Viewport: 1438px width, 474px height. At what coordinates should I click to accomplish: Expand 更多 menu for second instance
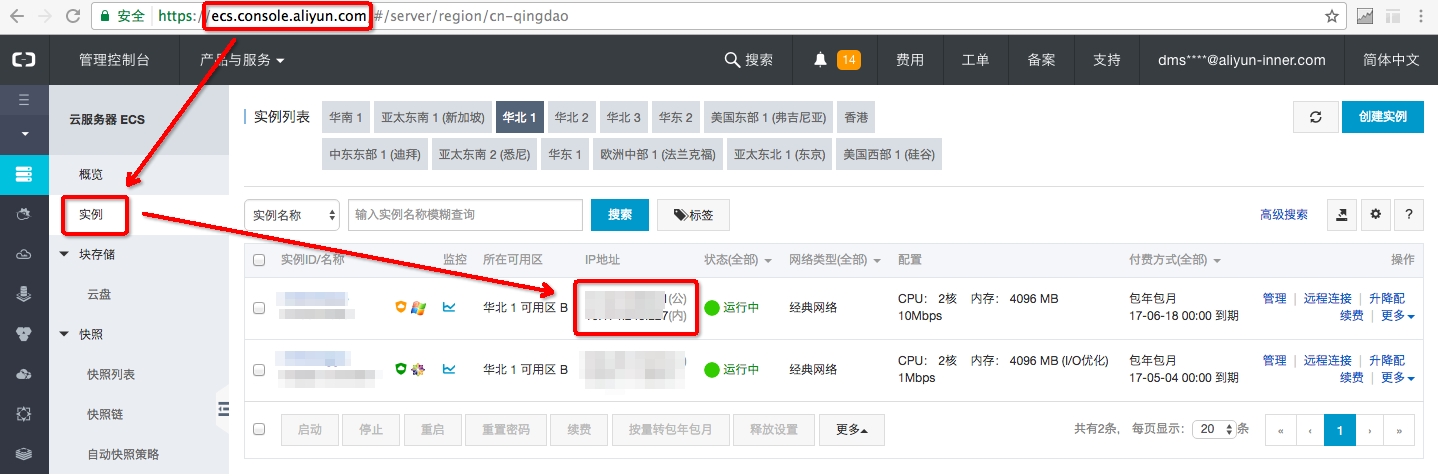[x=1397, y=378]
